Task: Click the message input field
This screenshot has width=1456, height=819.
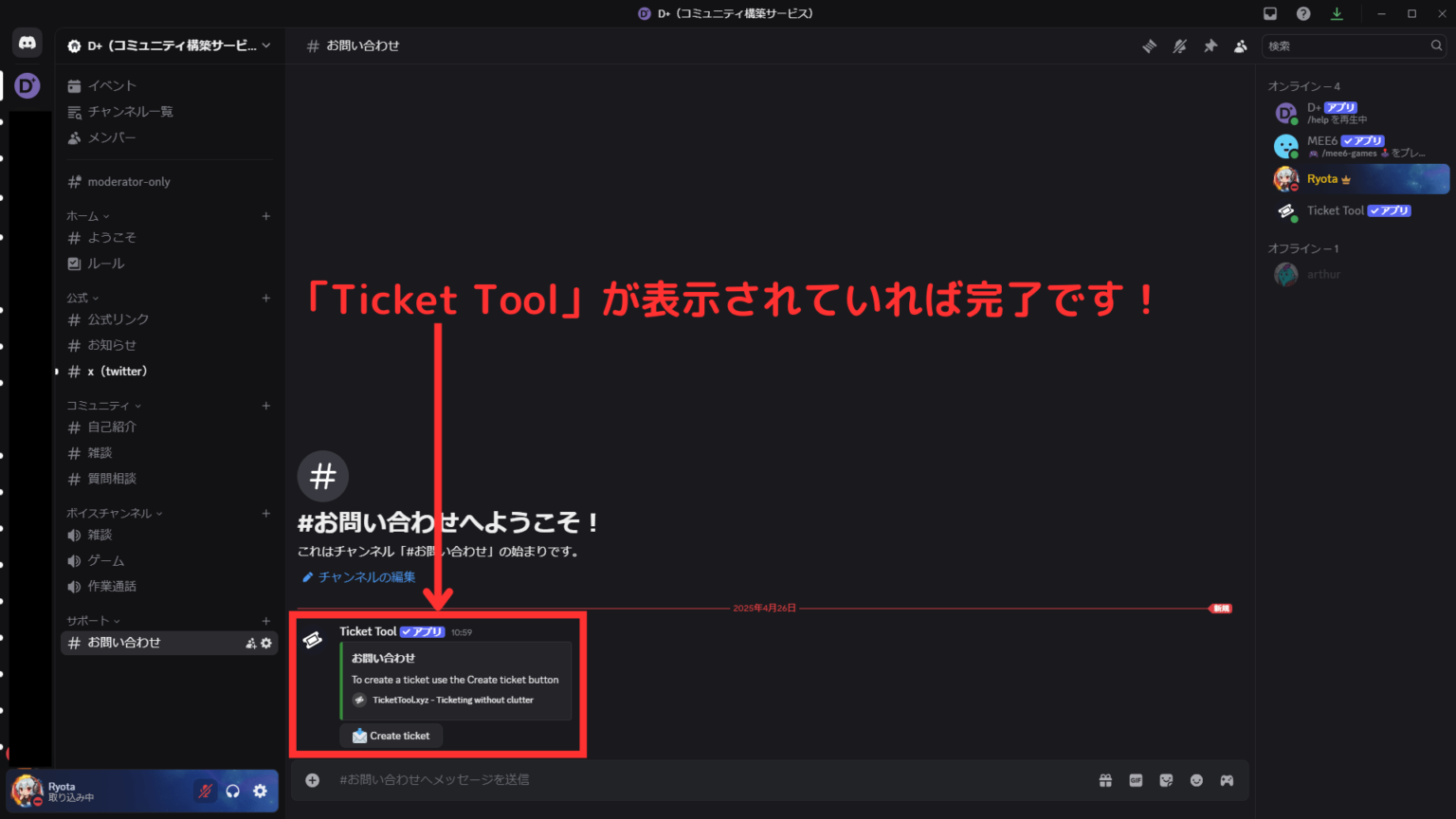Action: (x=664, y=779)
